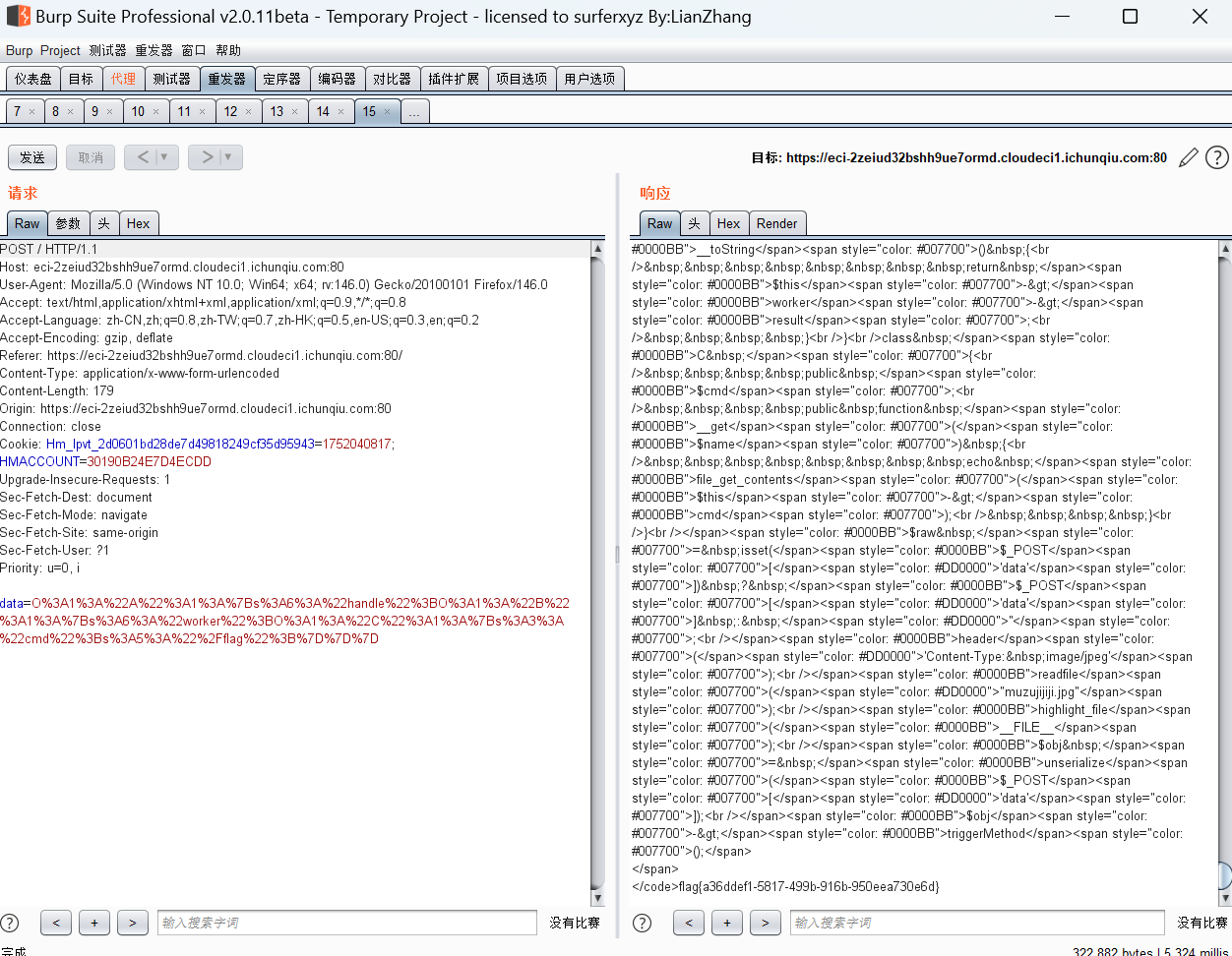Open history forward dropdown arrow
This screenshot has width=1232, height=956.
click(x=228, y=157)
